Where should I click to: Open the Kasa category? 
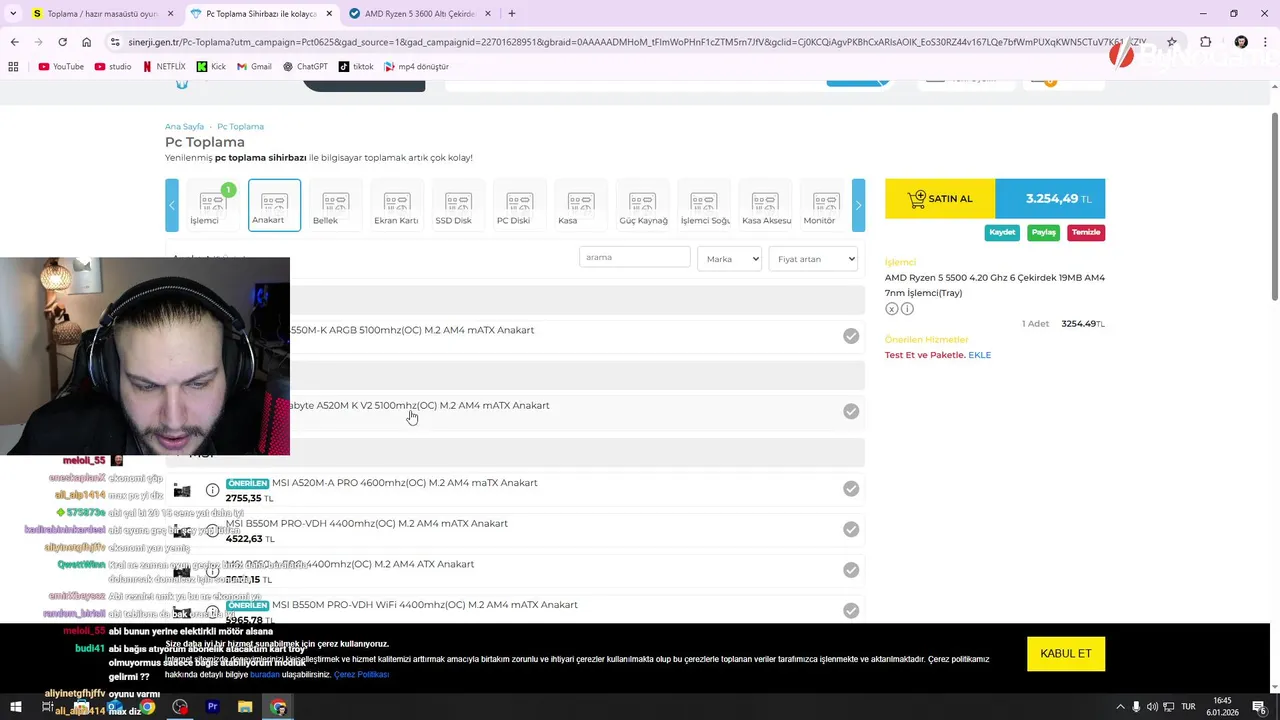[580, 205]
